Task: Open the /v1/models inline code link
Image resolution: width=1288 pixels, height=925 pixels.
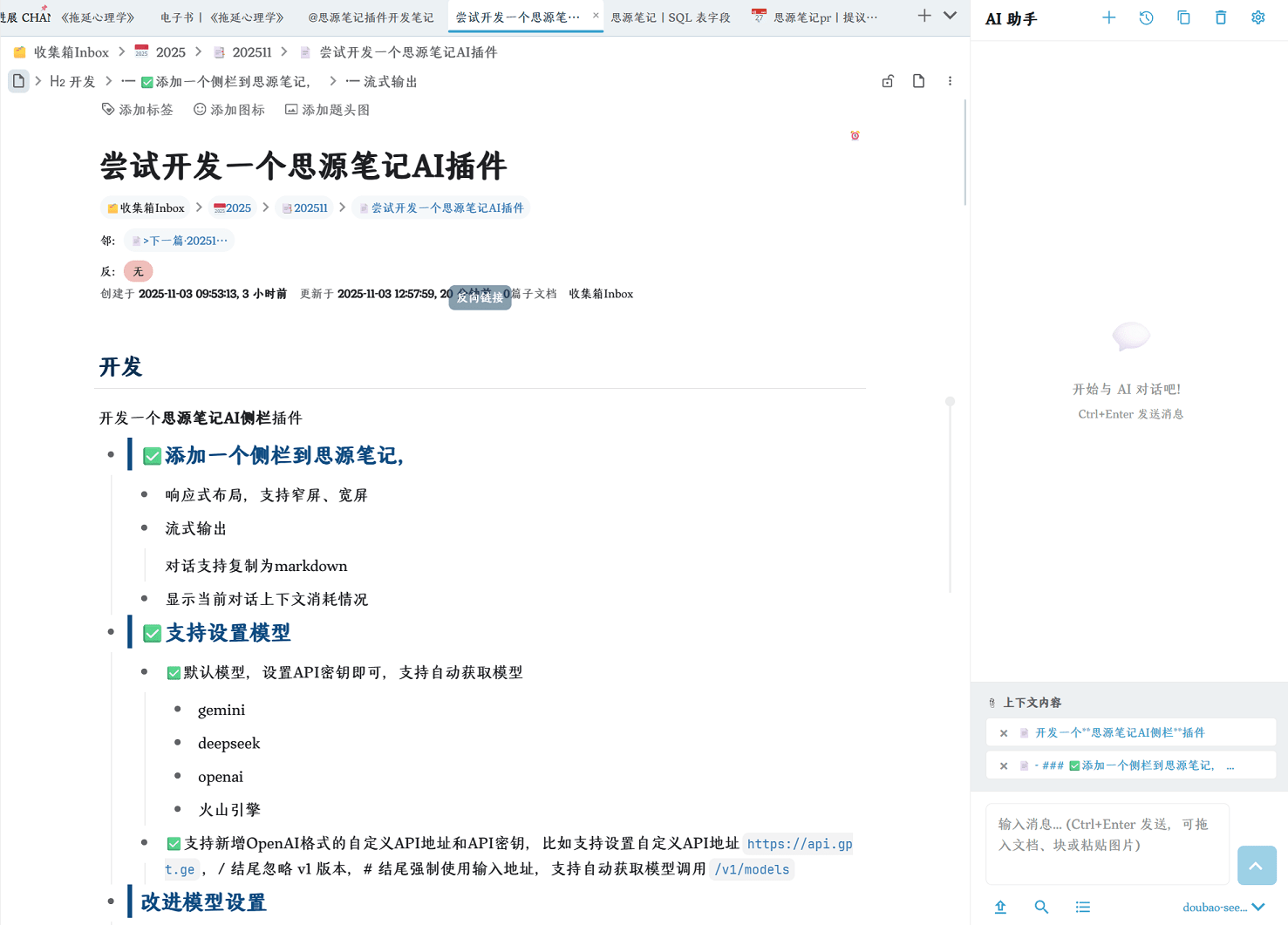Action: pyautogui.click(x=752, y=869)
